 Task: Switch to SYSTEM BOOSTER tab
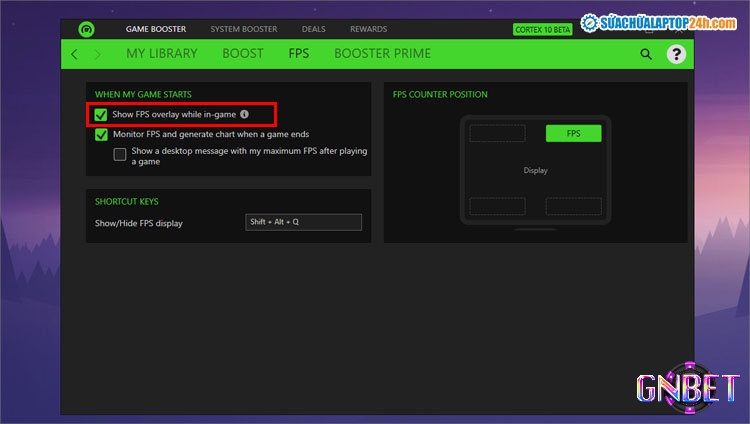point(244,29)
